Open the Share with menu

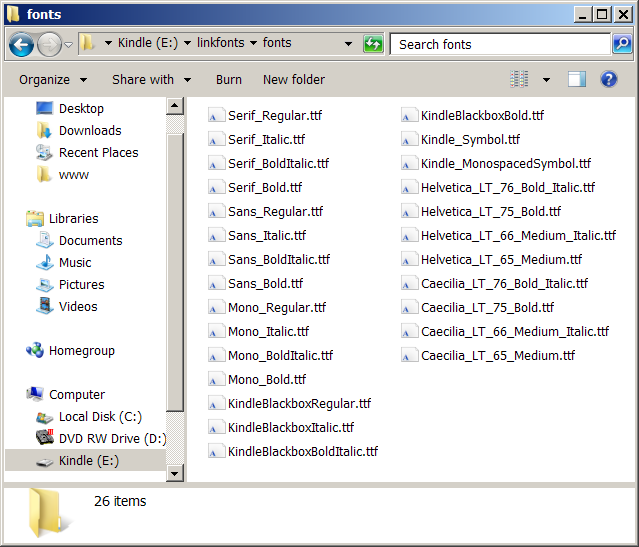point(152,79)
